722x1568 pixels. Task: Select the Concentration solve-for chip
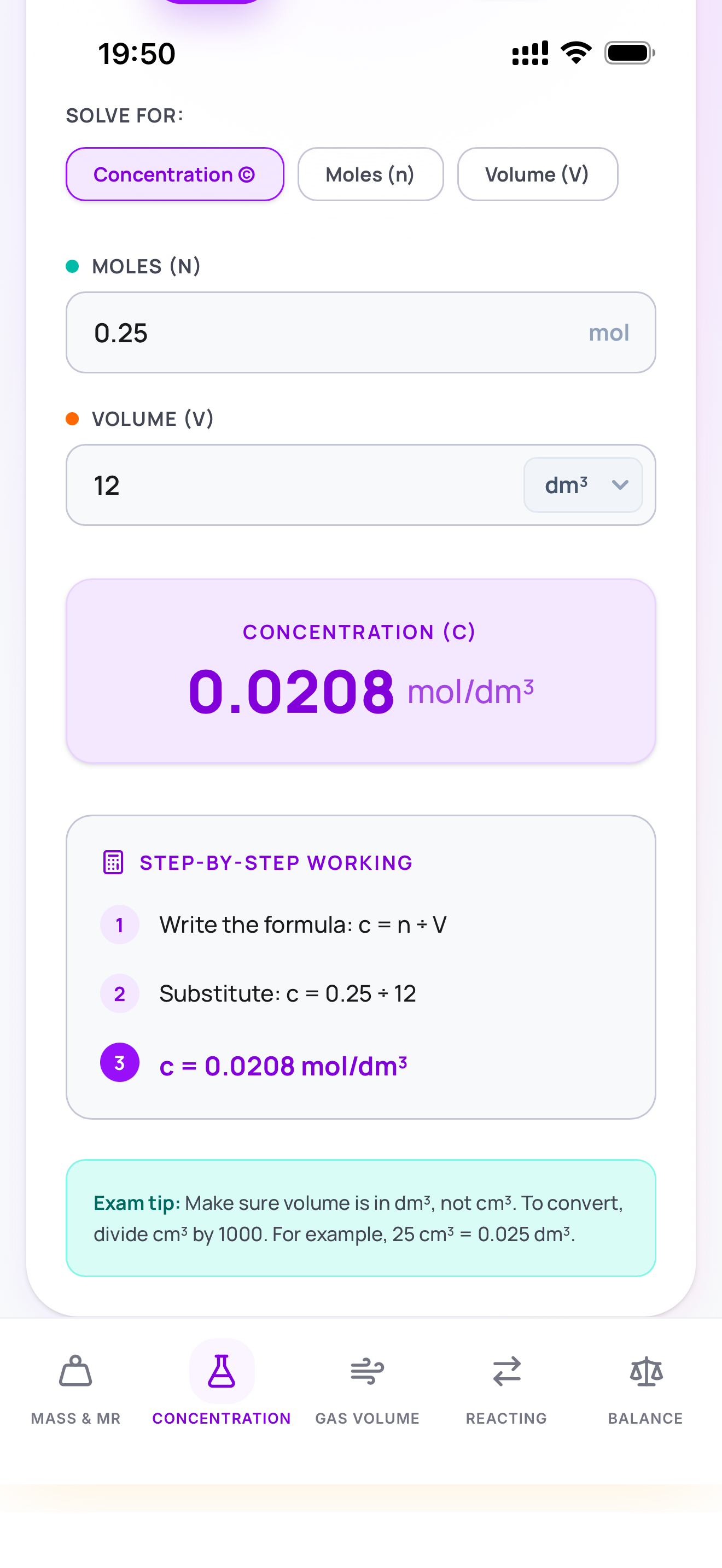(174, 174)
